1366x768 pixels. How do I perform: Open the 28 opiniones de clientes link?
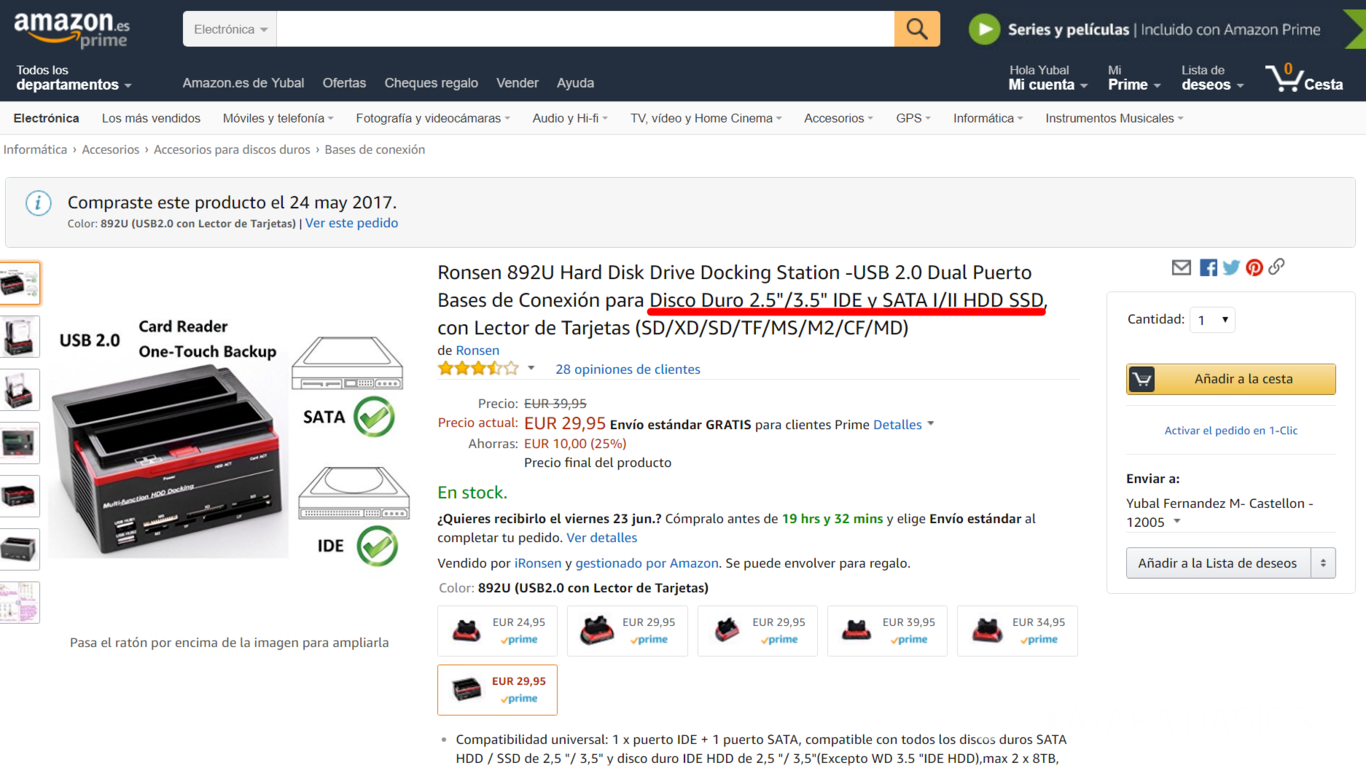[628, 369]
